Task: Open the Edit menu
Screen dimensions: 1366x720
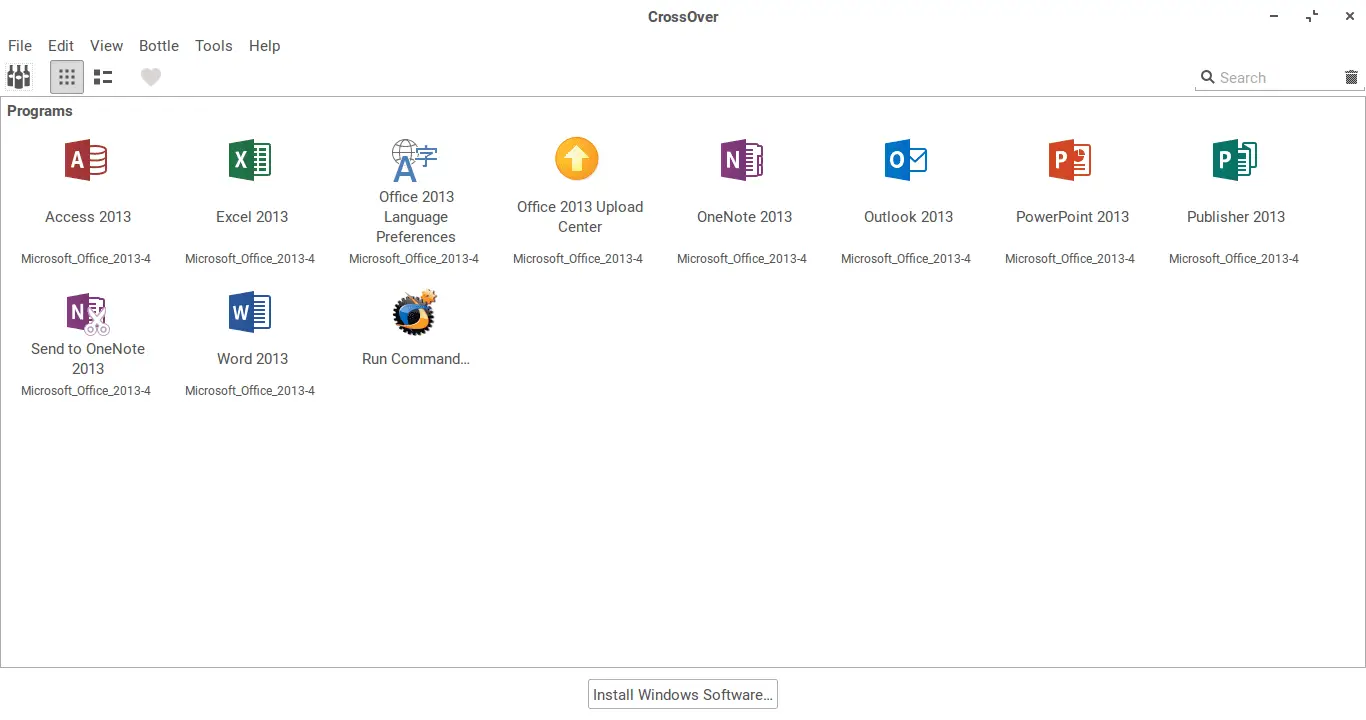Action: tap(61, 46)
